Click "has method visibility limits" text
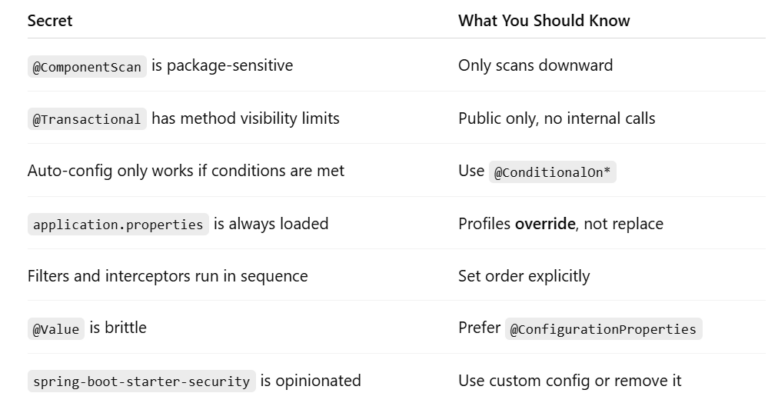This screenshot has height=413, width=768. 250,119
